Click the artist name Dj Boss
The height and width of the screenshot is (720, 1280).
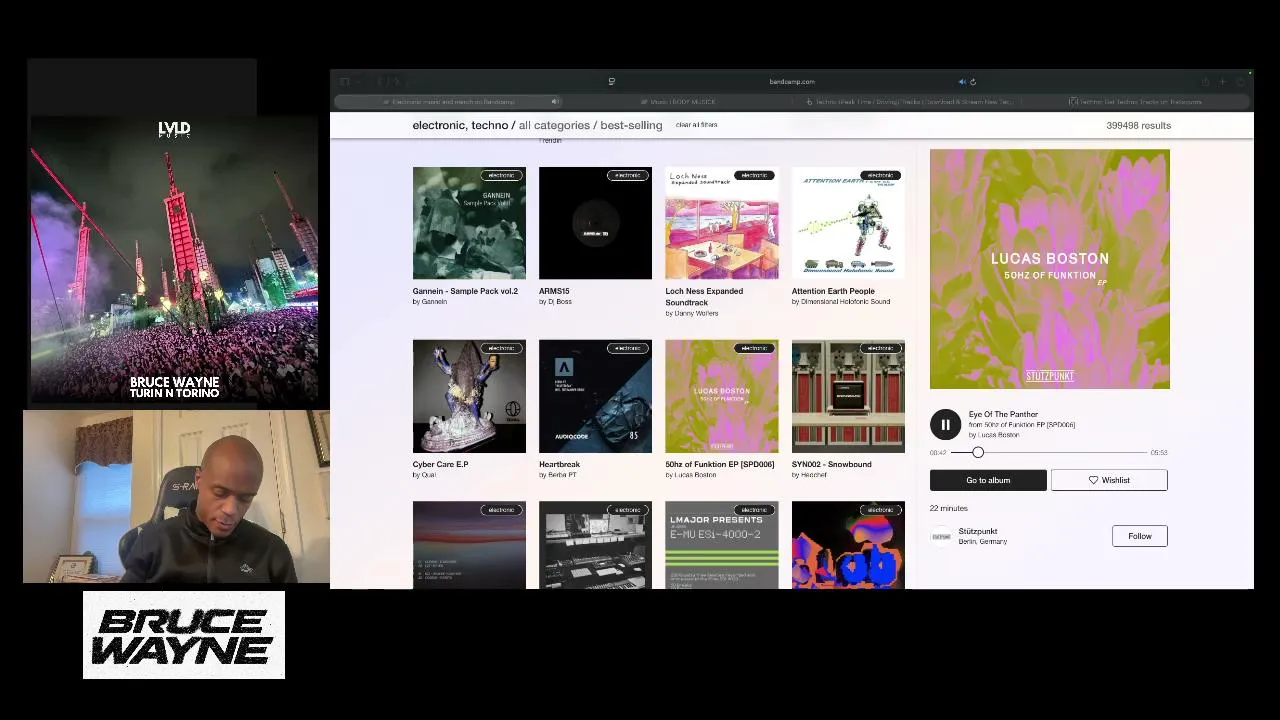[x=559, y=301]
